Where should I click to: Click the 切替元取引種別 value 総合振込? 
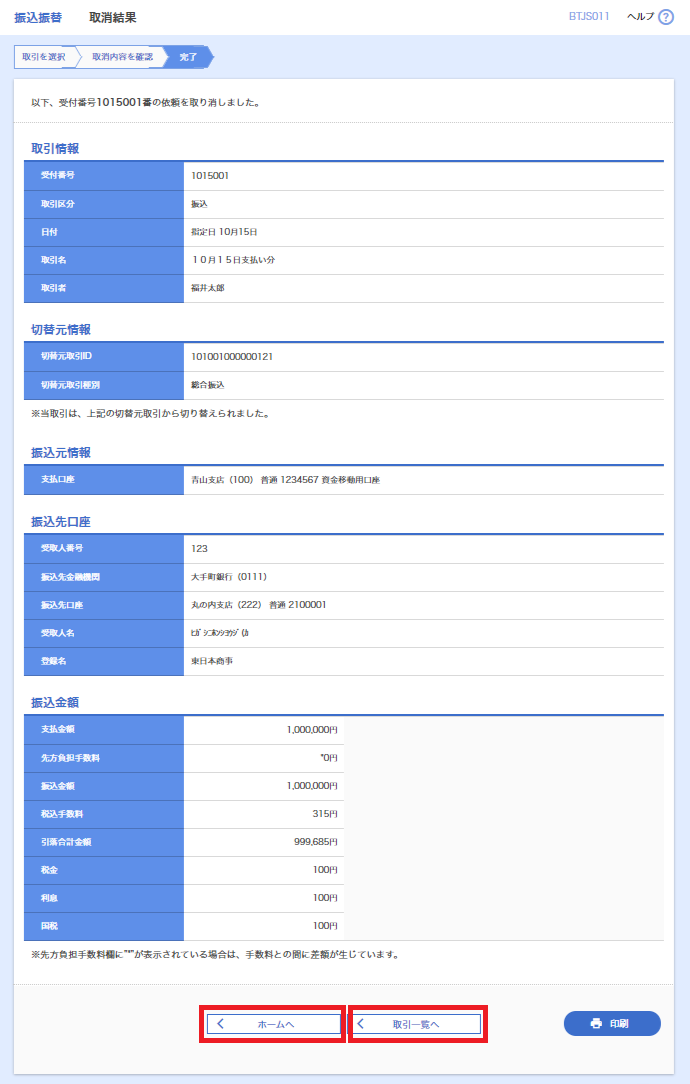point(207,384)
